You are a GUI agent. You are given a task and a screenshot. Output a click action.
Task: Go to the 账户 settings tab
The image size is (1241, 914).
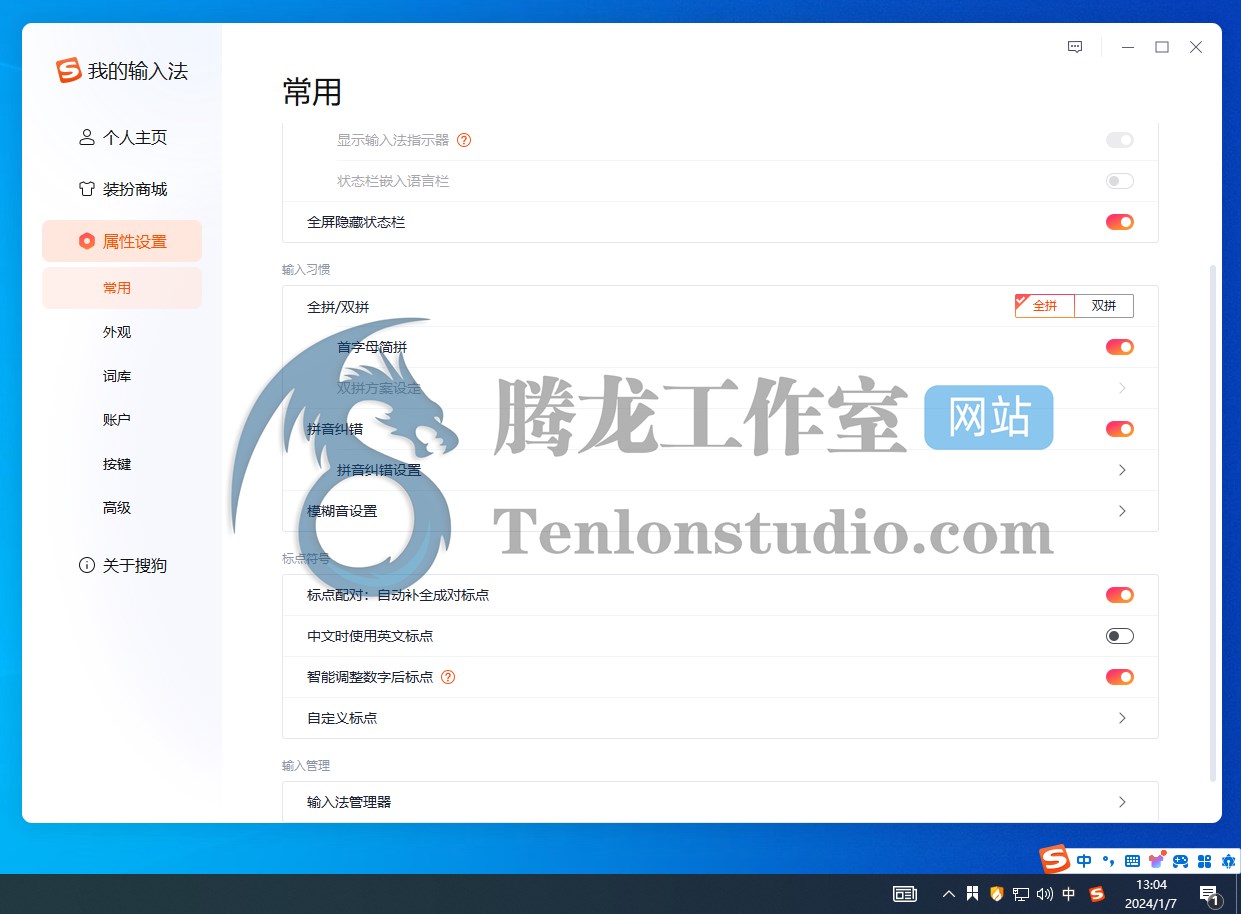pos(117,420)
